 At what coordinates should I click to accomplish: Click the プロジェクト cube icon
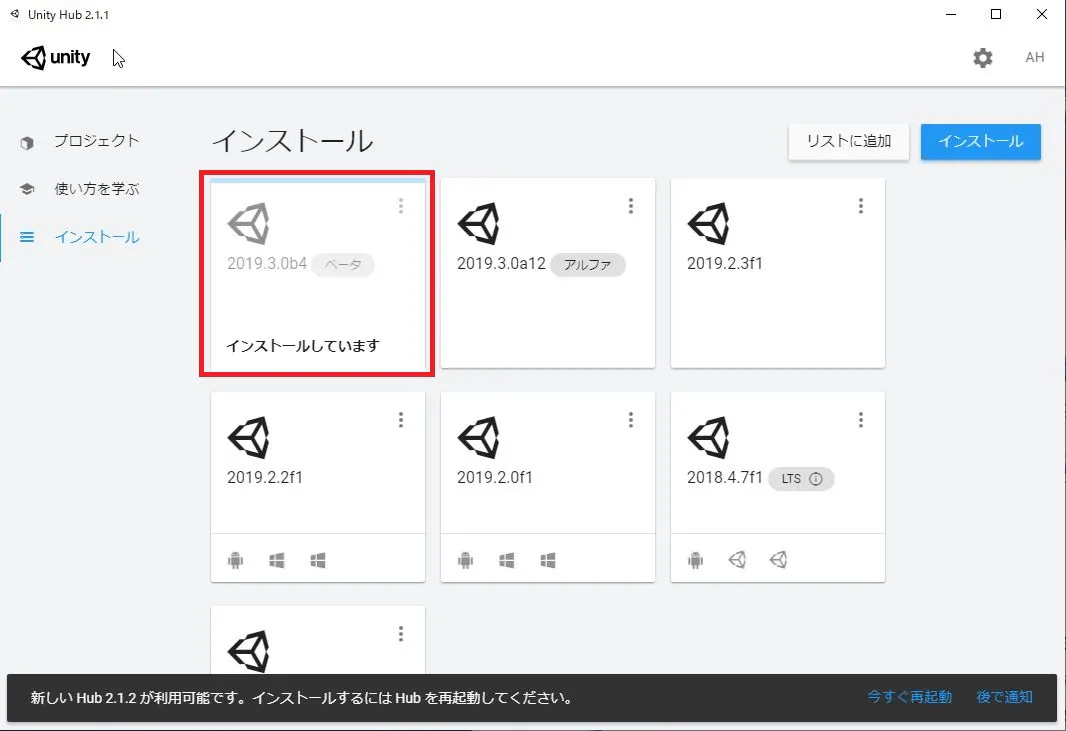pos(27,142)
